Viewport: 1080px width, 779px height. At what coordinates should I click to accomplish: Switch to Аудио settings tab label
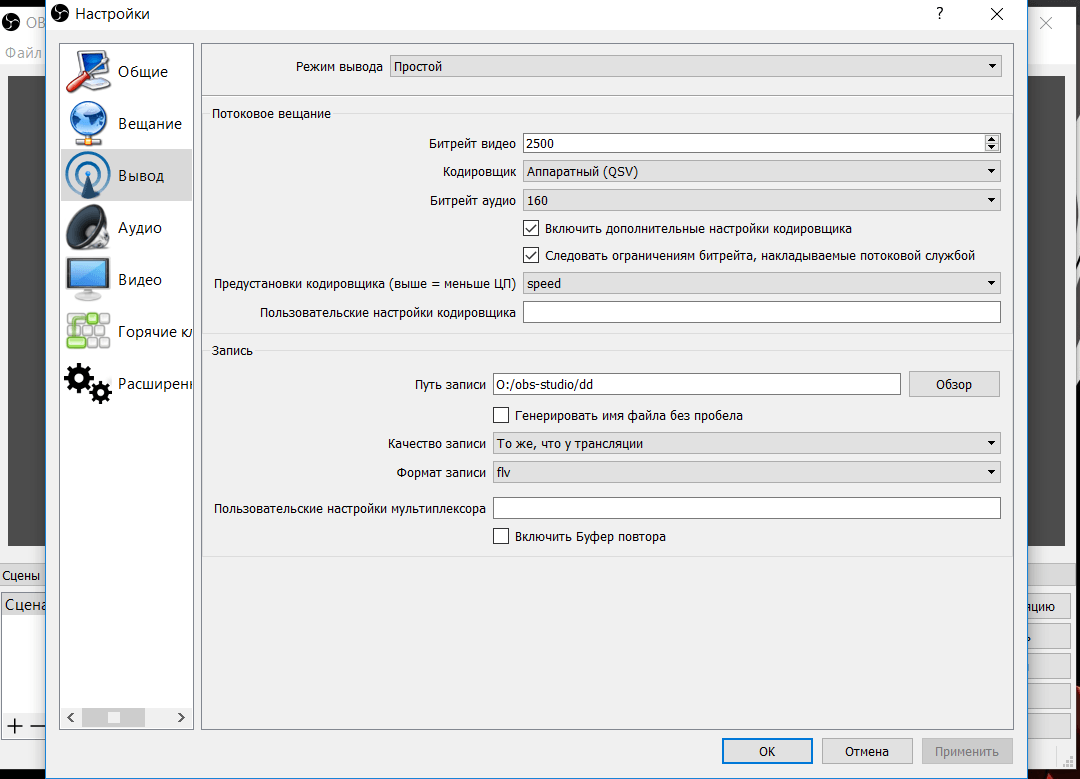point(140,228)
